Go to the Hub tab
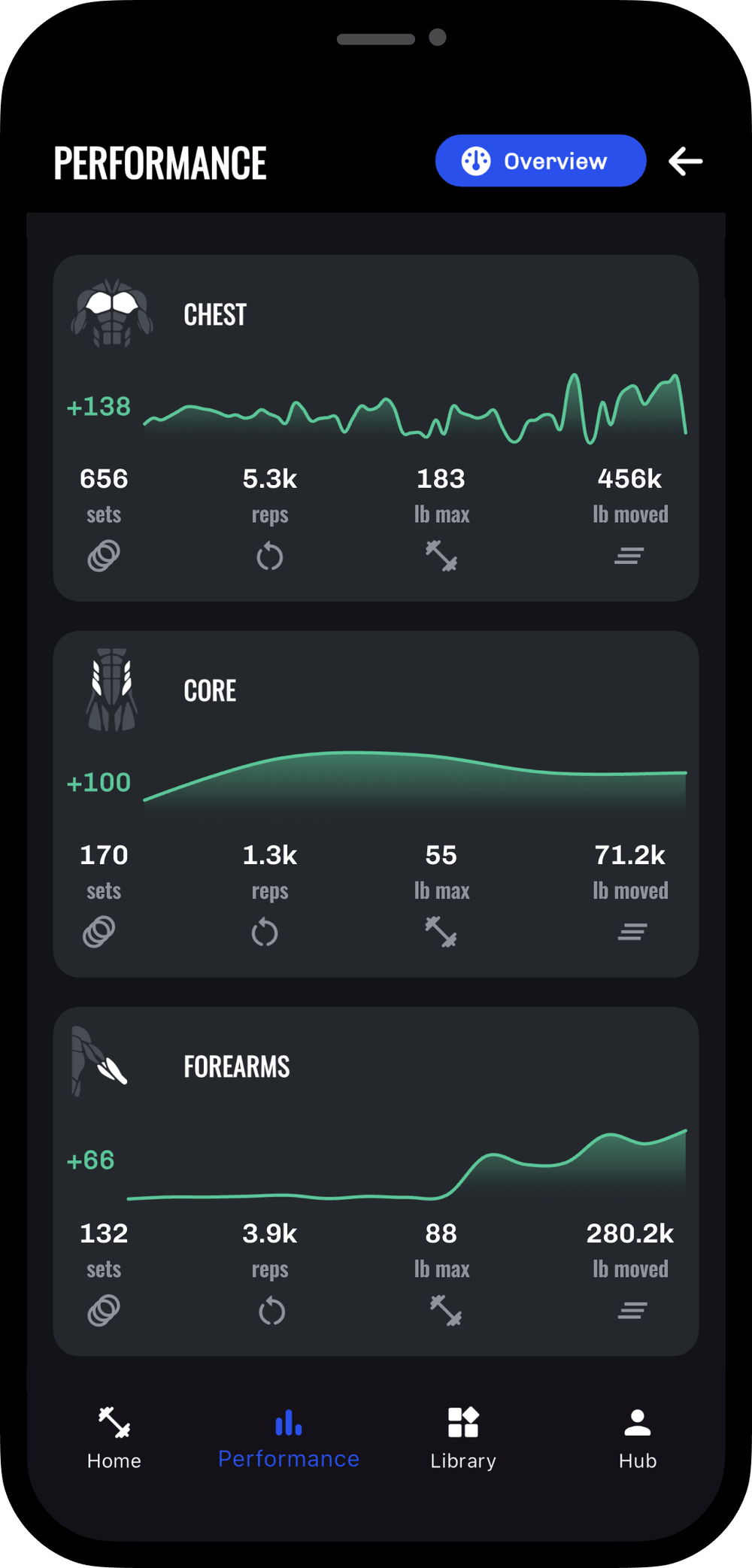 pyautogui.click(x=638, y=1438)
